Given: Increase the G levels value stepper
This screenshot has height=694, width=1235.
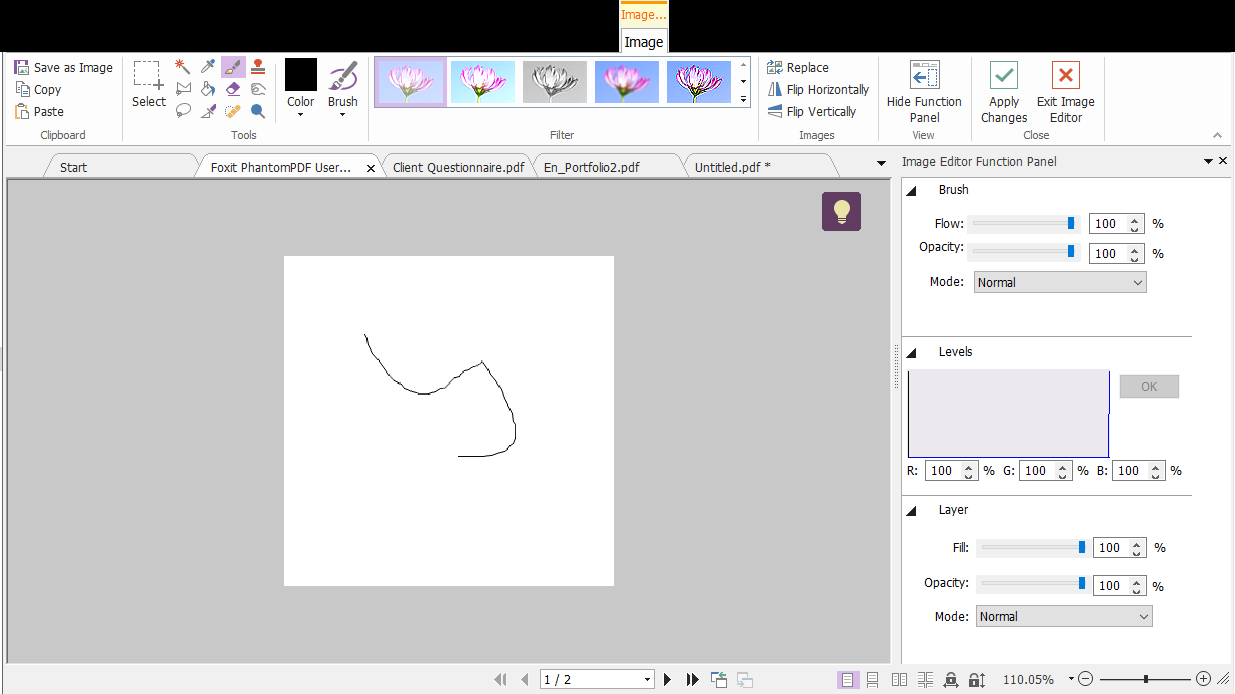Looking at the screenshot, I should 1063,466.
